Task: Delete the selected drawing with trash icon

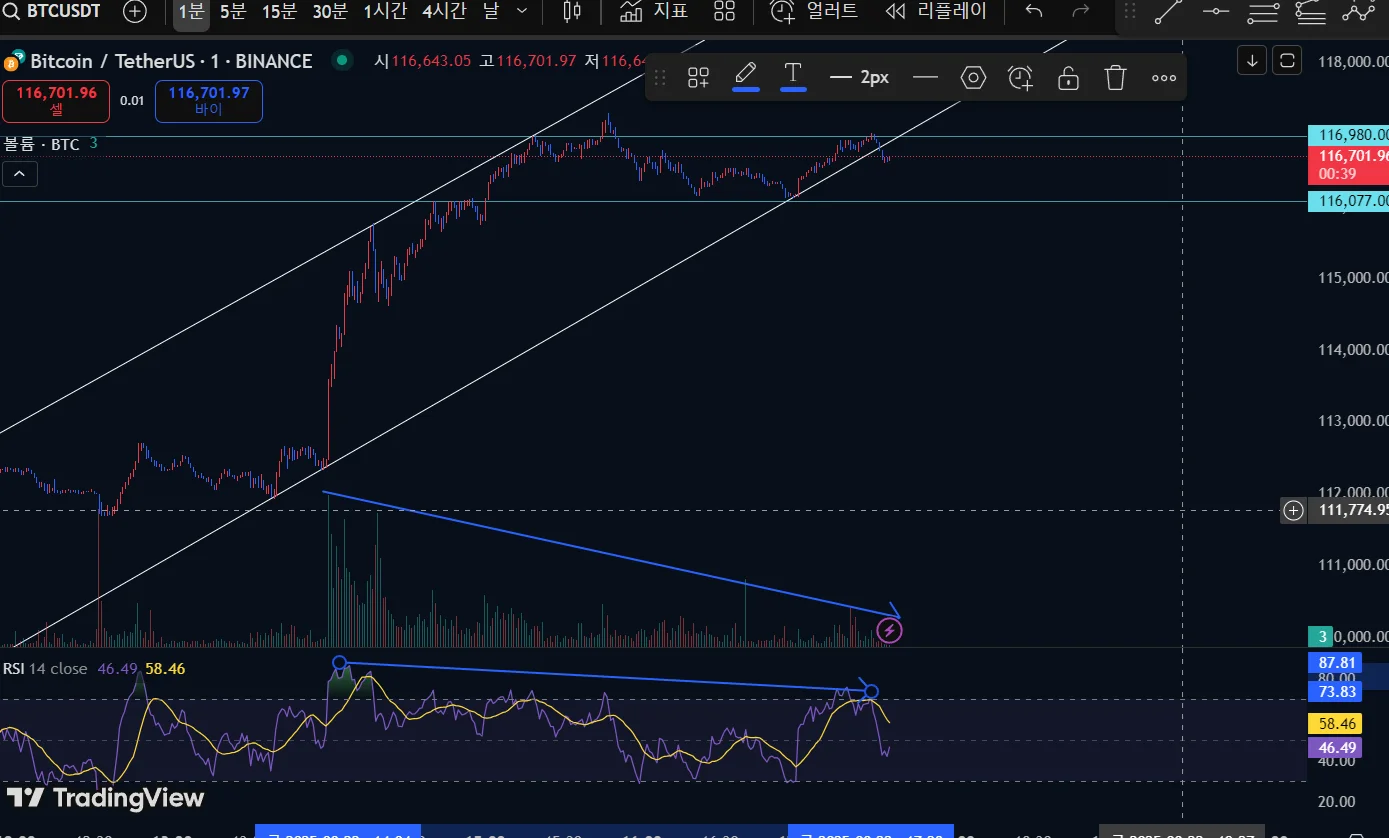Action: (1116, 77)
